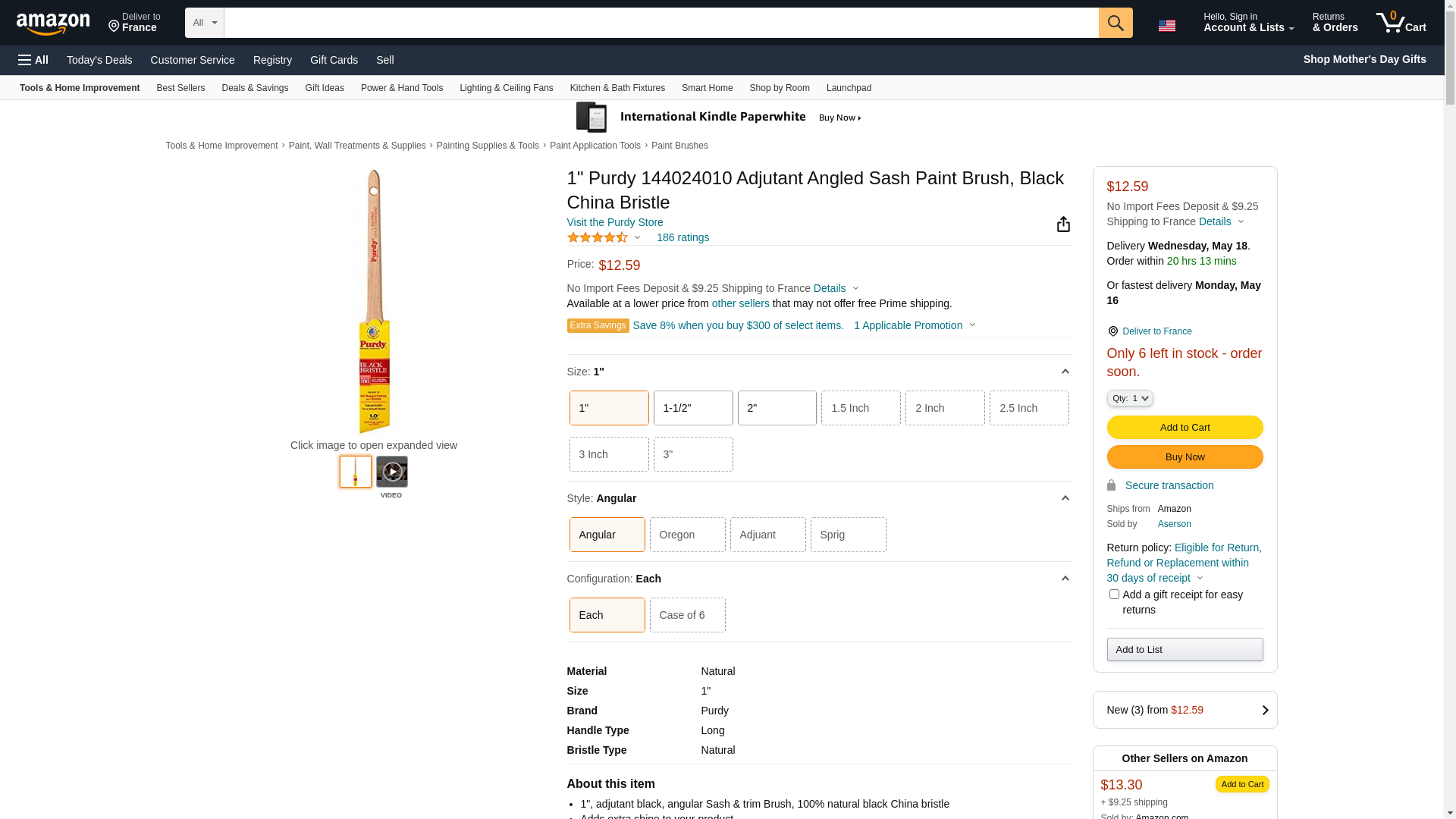The width and height of the screenshot is (1456, 819).
Task: Play the product video thumbnail
Action: [x=391, y=472]
